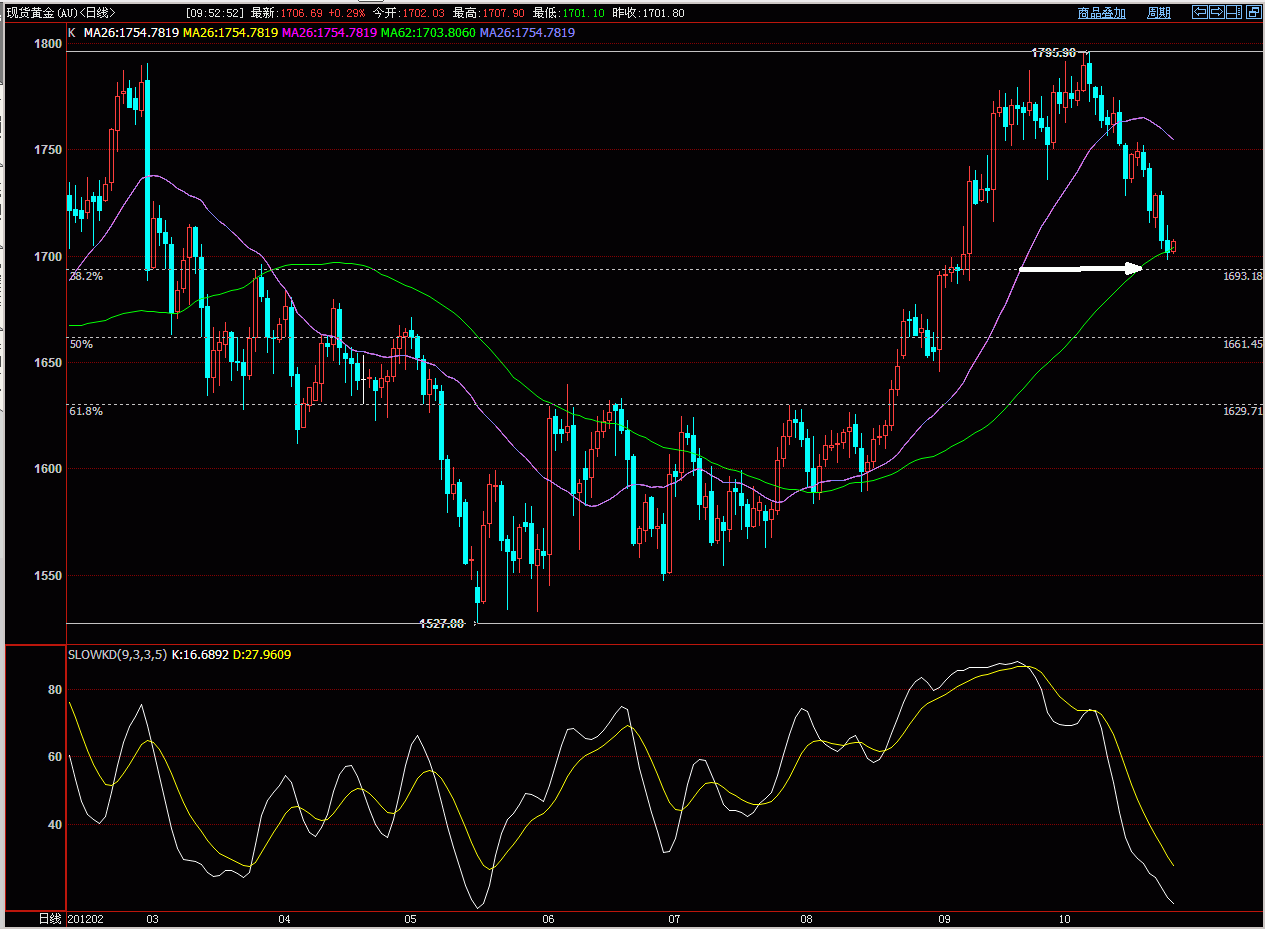Click the 38.2% Fibonacci level label
1265x929 pixels.
[85, 276]
